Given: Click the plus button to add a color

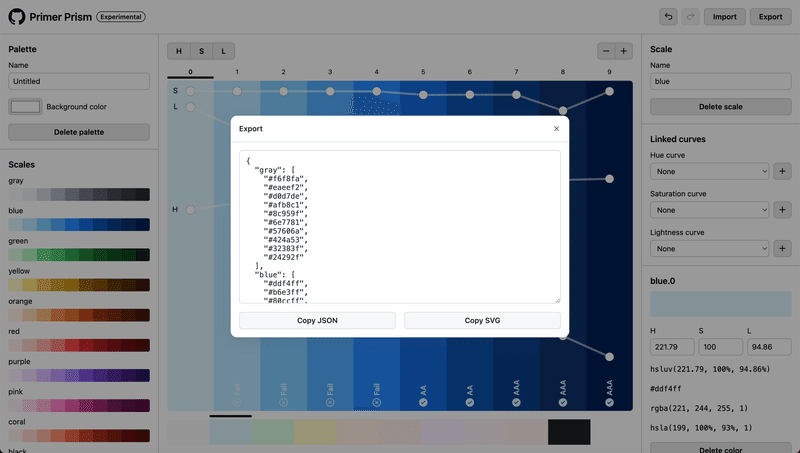Looking at the screenshot, I should point(623,51).
